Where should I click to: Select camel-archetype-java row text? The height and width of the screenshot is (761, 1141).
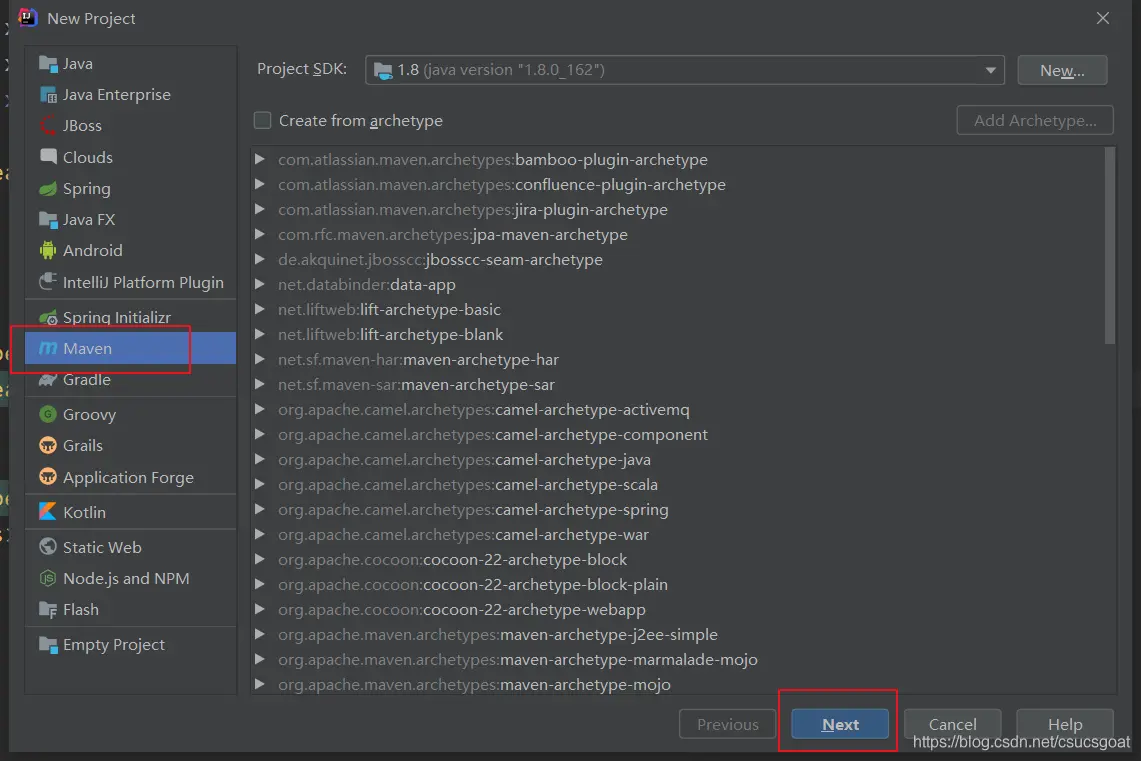(464, 460)
